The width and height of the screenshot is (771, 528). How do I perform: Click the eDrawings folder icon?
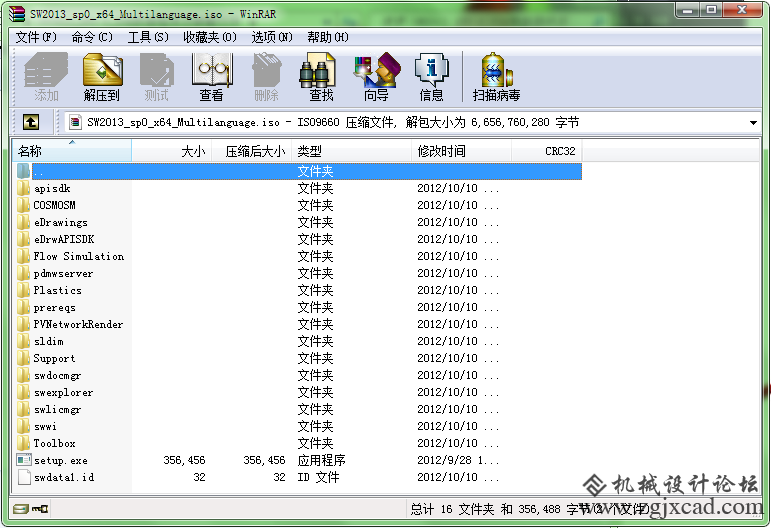click(x=24, y=222)
